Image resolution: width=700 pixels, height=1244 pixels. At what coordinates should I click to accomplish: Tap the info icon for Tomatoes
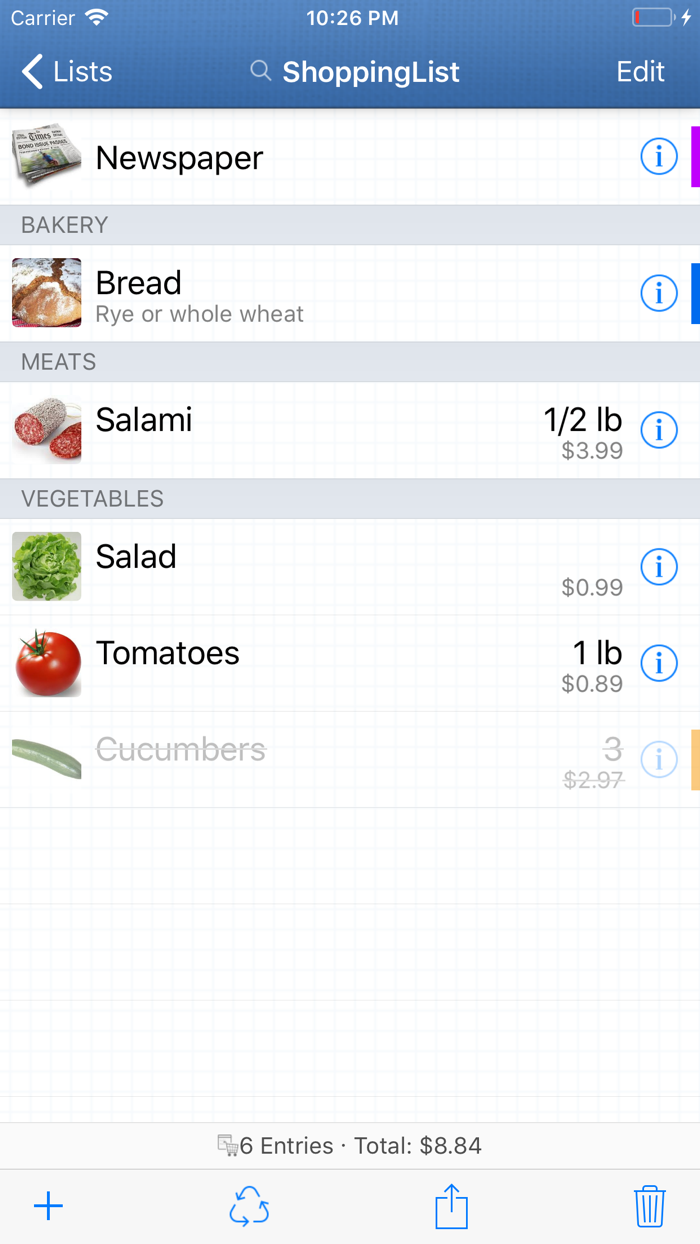click(659, 663)
